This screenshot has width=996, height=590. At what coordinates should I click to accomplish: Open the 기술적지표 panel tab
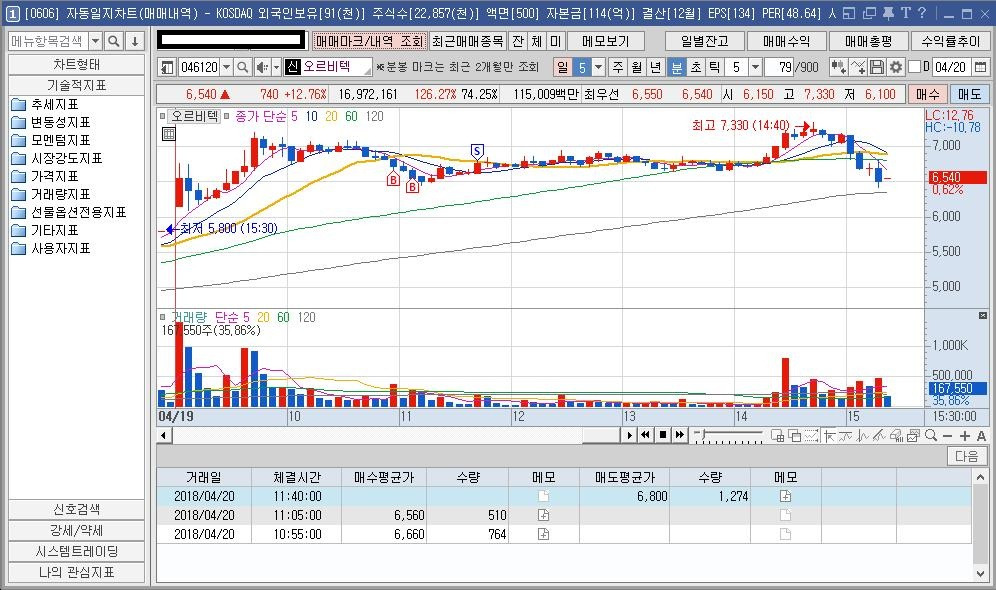pyautogui.click(x=76, y=85)
